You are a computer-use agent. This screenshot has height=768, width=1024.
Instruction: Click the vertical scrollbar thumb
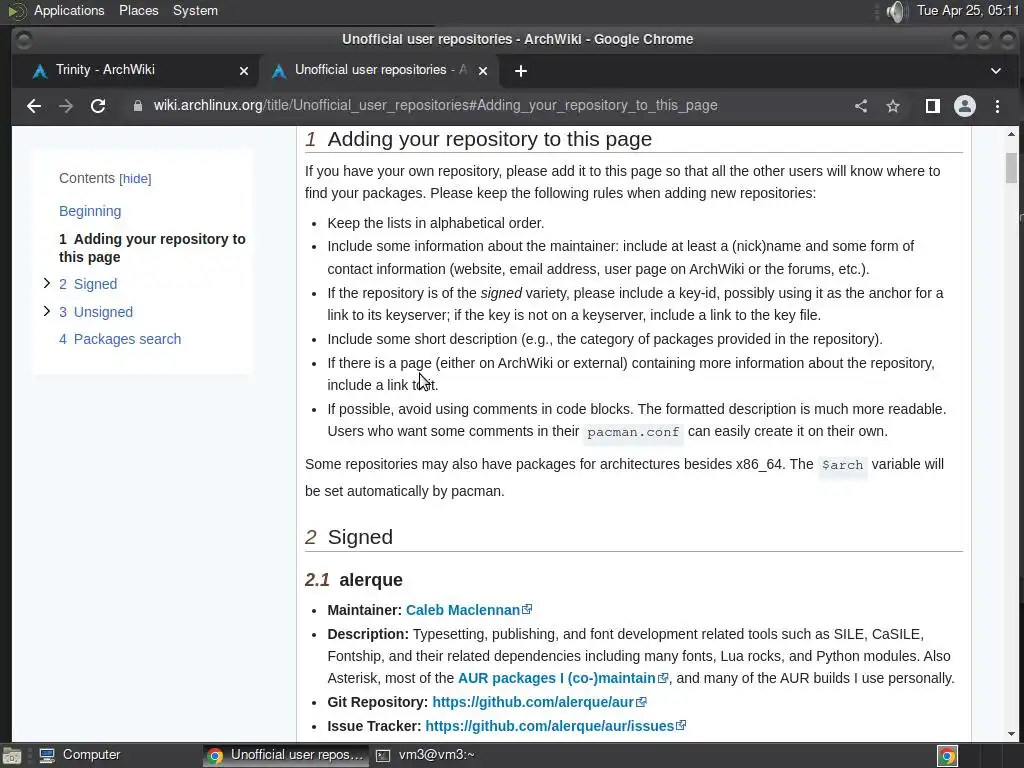(x=1011, y=168)
